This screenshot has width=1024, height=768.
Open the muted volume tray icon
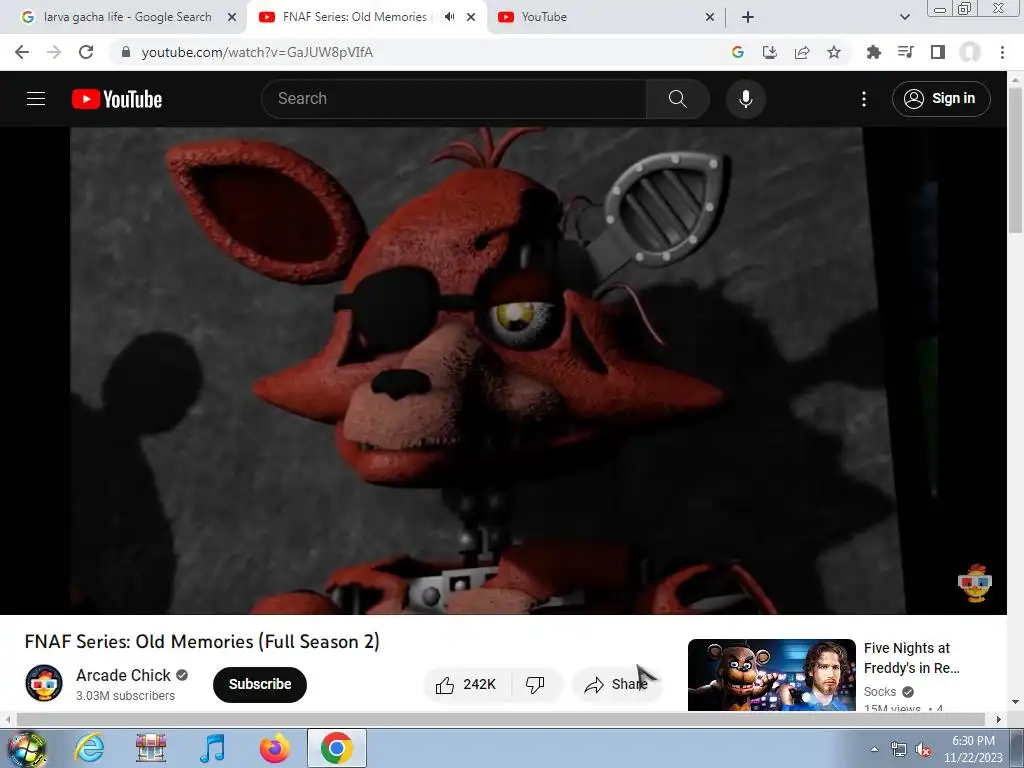[923, 750]
